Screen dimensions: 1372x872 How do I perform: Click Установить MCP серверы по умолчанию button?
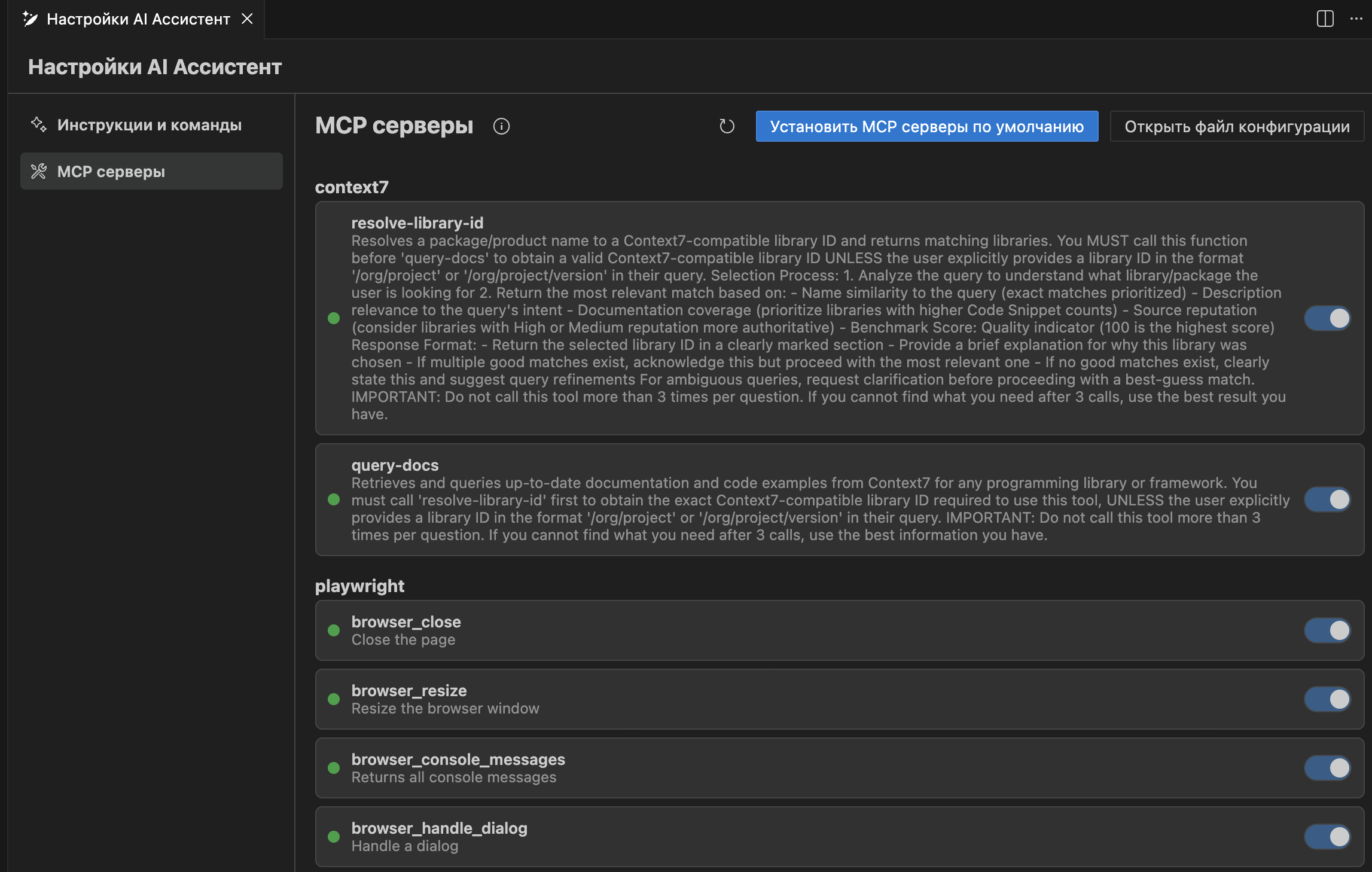927,126
